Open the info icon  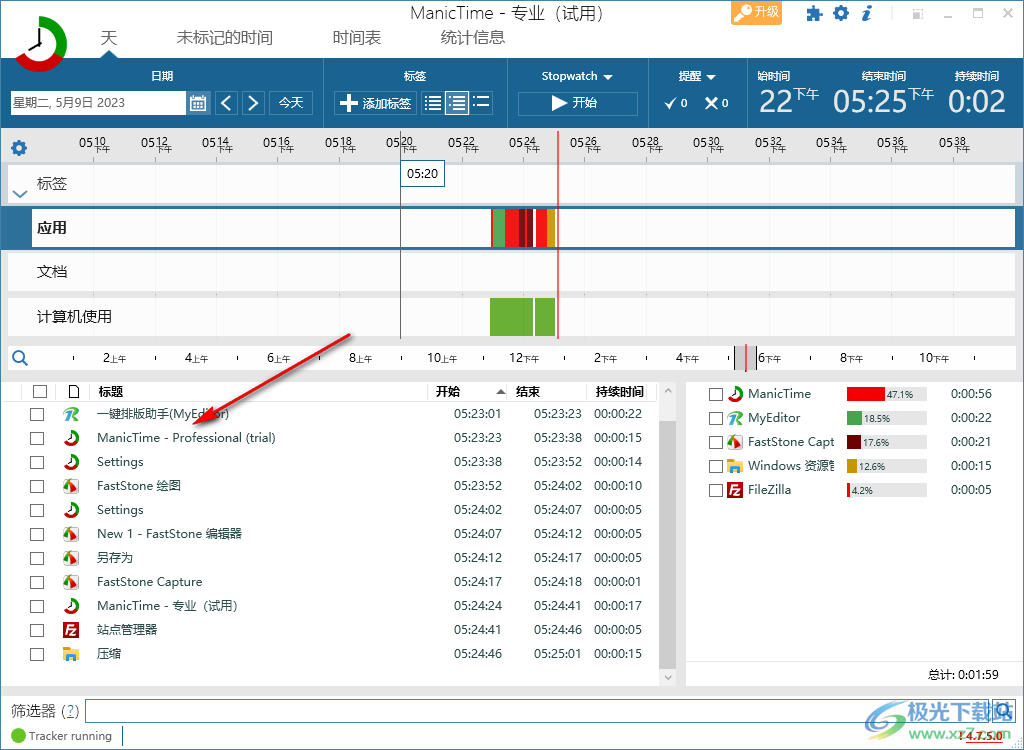pyautogui.click(x=867, y=13)
